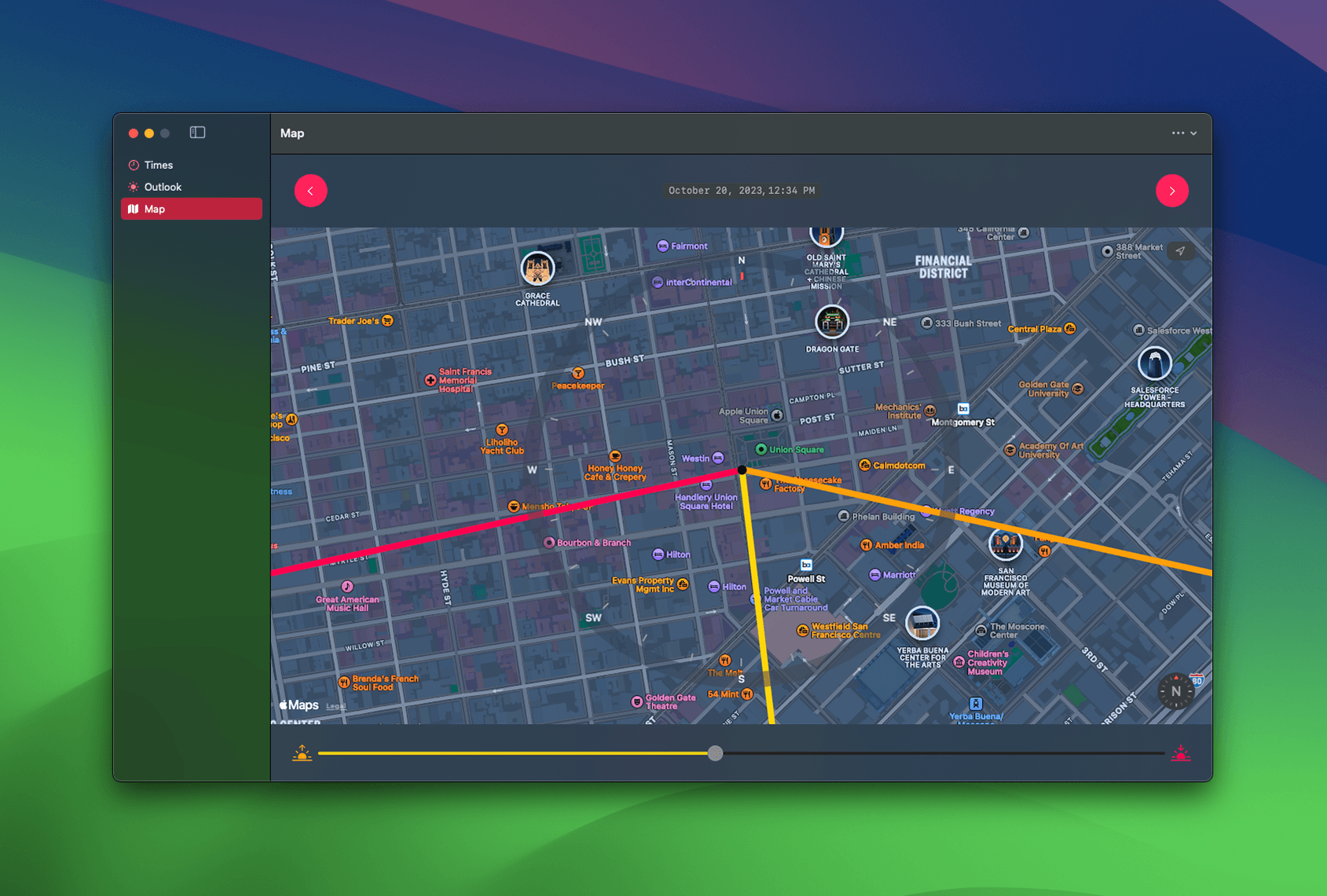Click the Moscone Center marker
Screen dimensions: 1327x896
[x=981, y=630]
